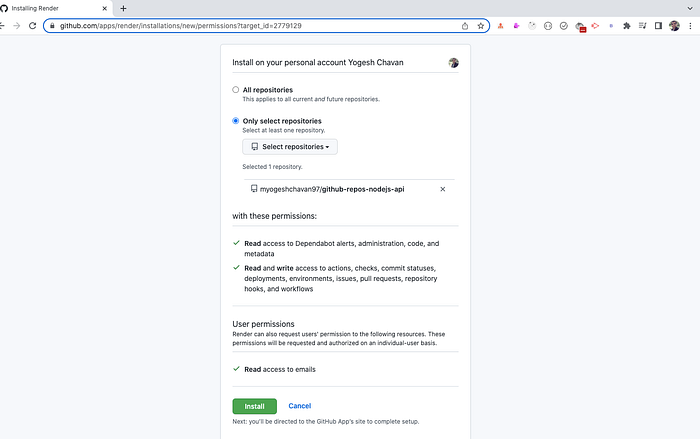Select the All repositories radio option
The image size is (700, 439).
235,90
